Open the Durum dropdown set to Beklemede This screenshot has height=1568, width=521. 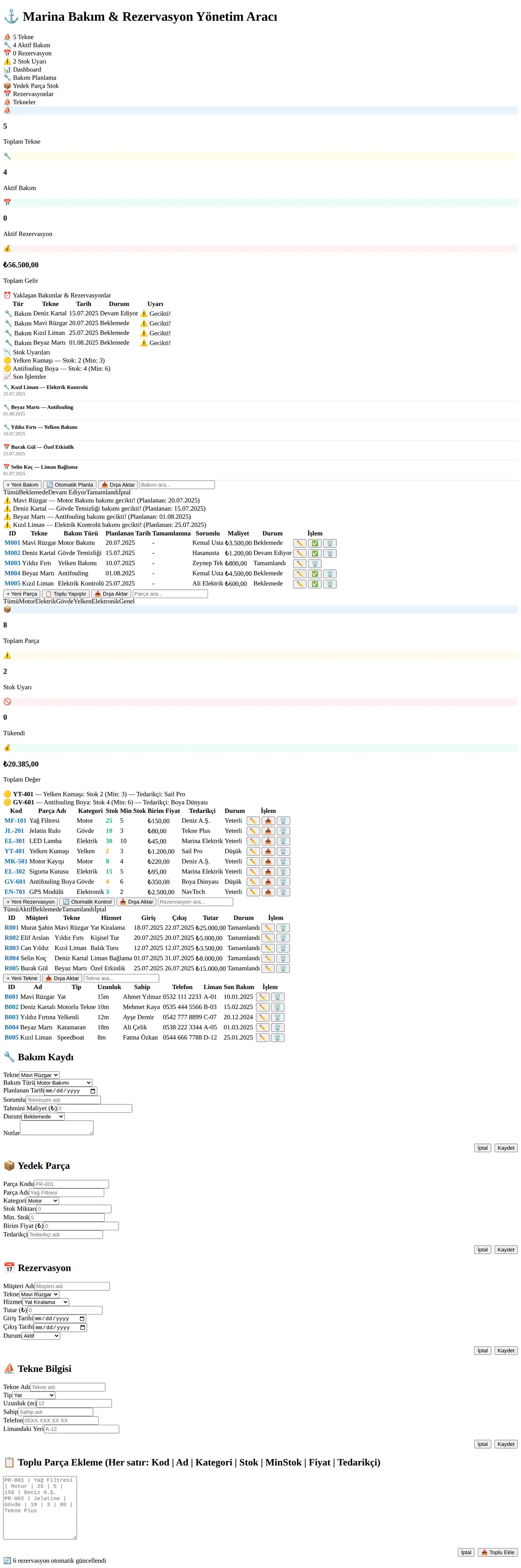coord(43,1117)
